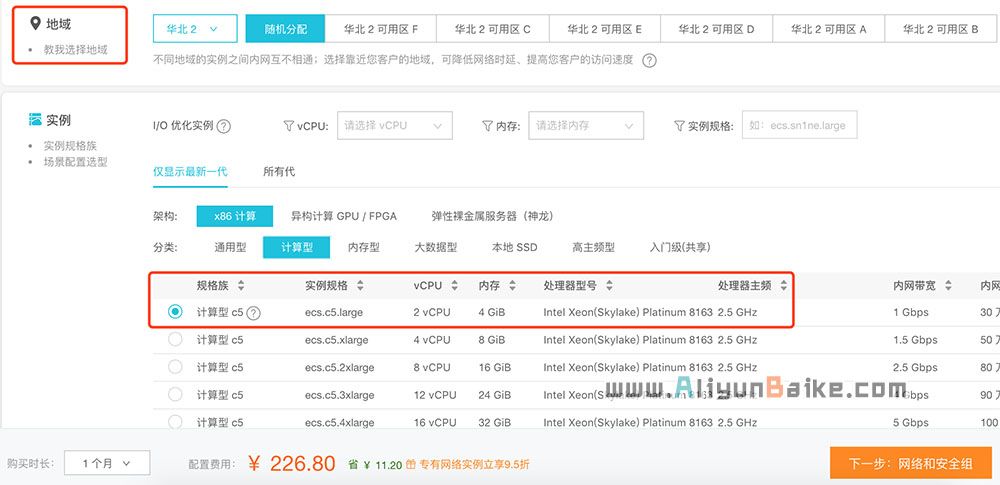Select ecs.c5.large radio button
The image size is (1000, 485).
175,312
